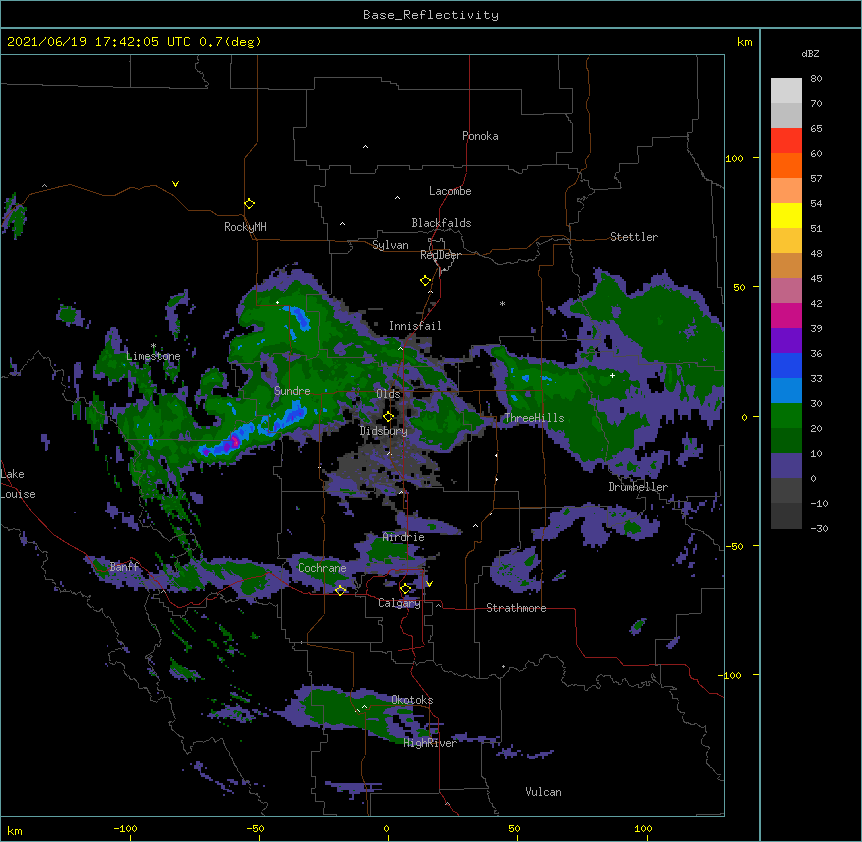Screen dimensions: 862x842
Task: Select the bright yellow 51-54 dBZ legend color
Action: click(786, 215)
